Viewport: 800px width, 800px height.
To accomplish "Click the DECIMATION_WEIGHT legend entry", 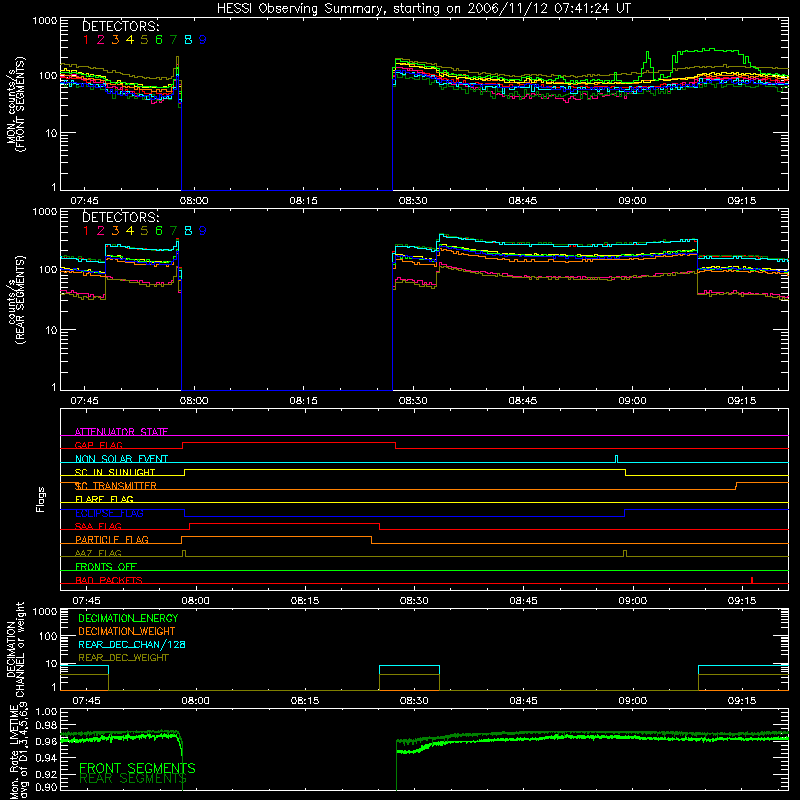I will pos(127,631).
